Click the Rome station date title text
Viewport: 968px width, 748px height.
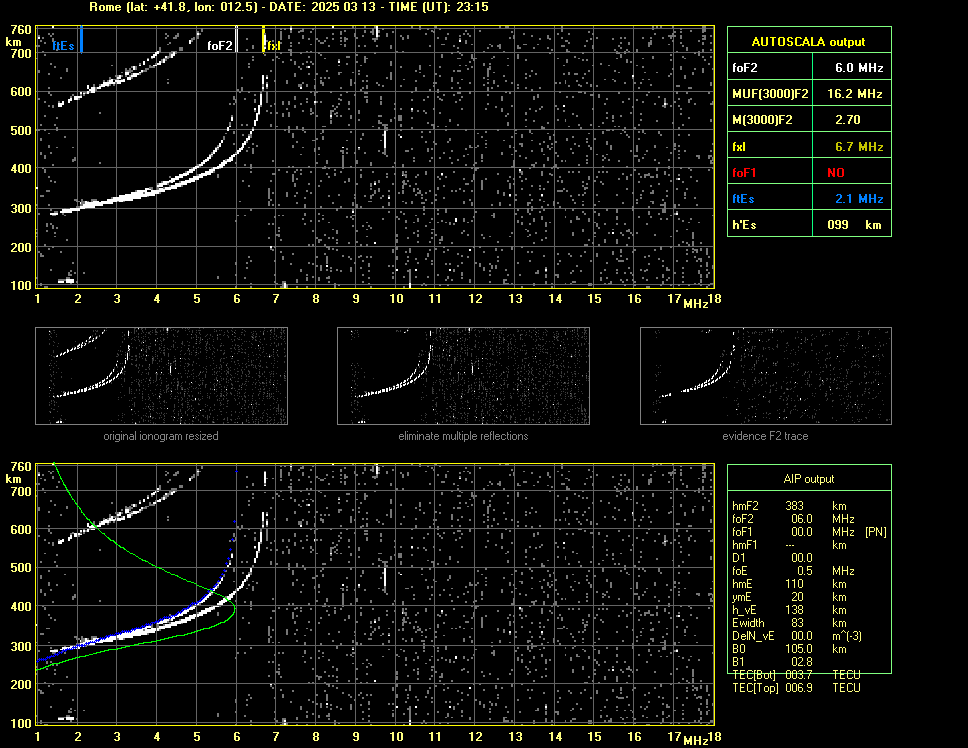[x=289, y=7]
